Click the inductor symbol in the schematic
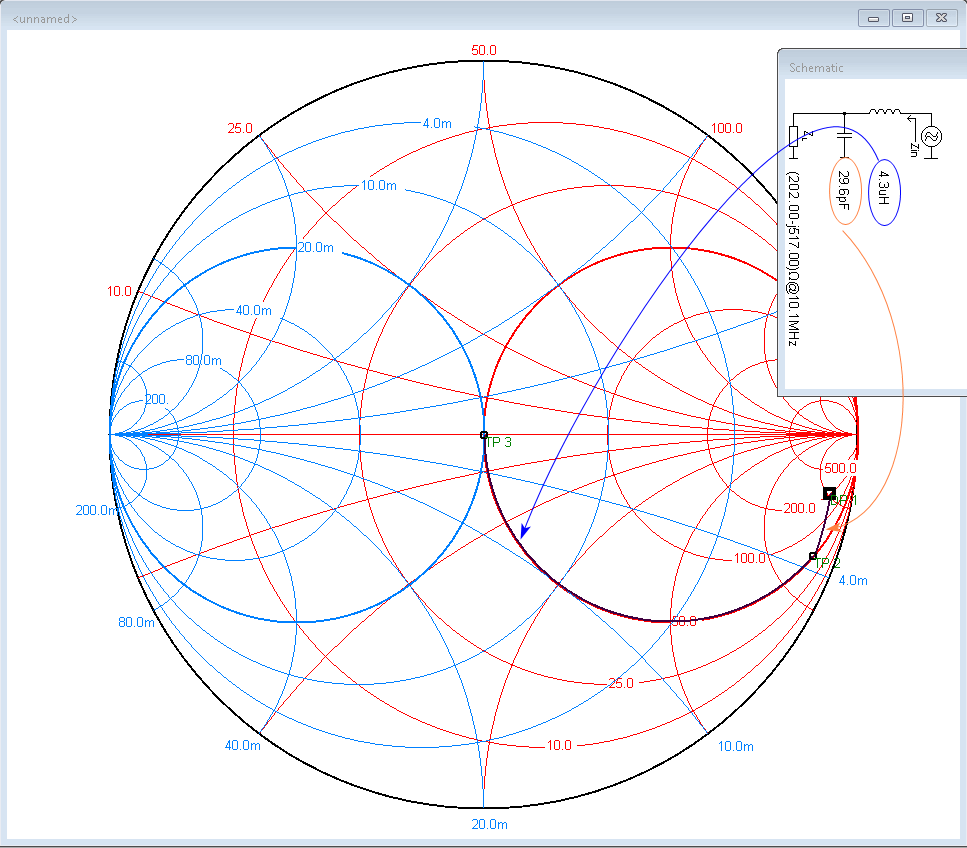This screenshot has width=967, height=848. 884,113
